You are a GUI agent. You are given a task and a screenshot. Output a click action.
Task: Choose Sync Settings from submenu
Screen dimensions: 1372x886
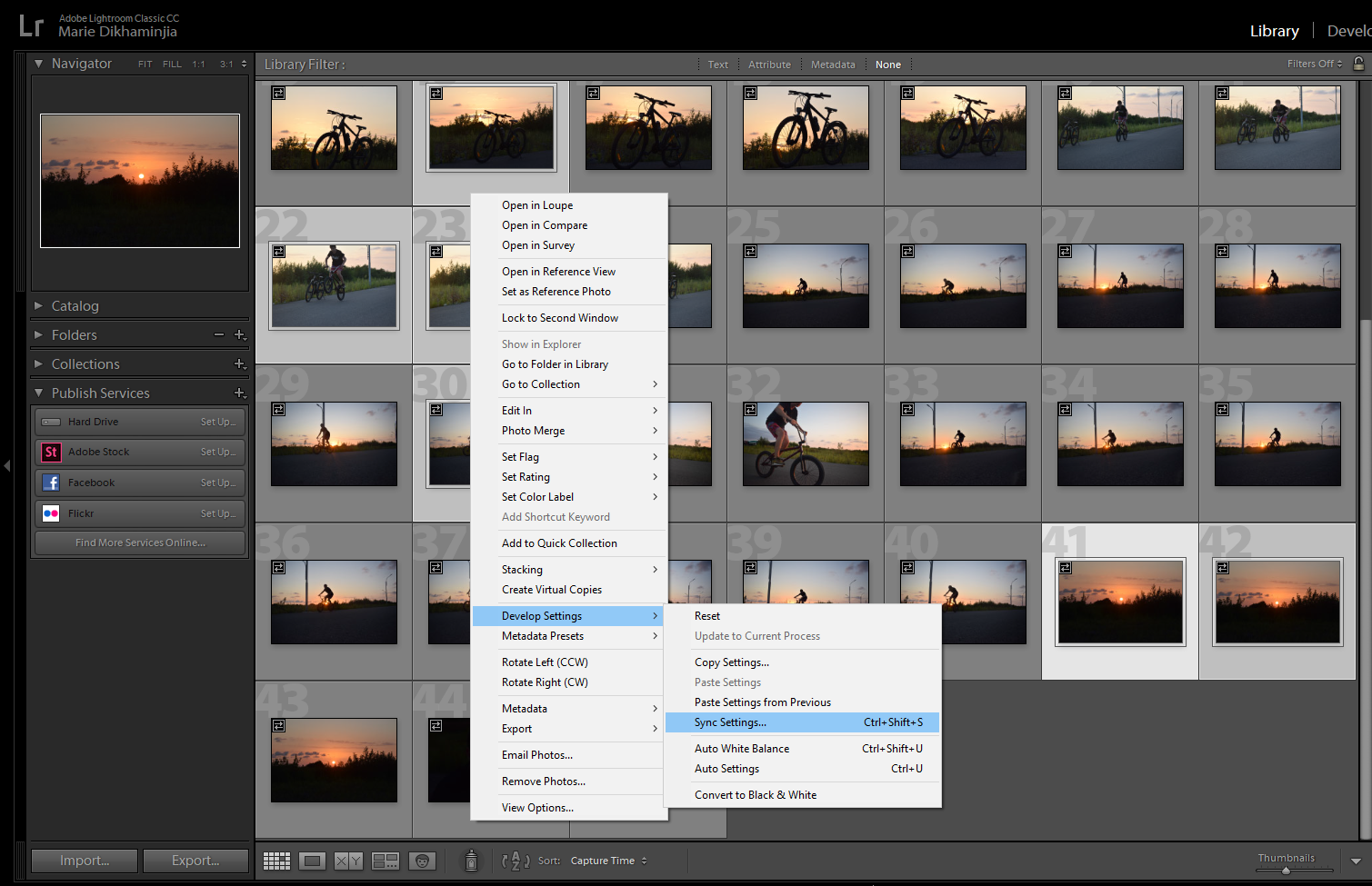pos(730,722)
